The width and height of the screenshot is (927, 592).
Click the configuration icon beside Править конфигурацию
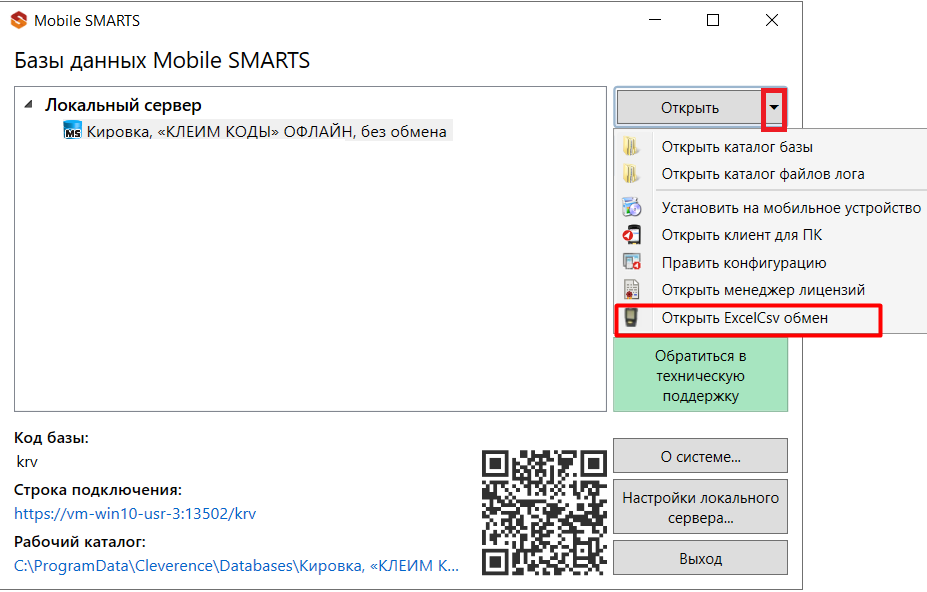pos(631,262)
